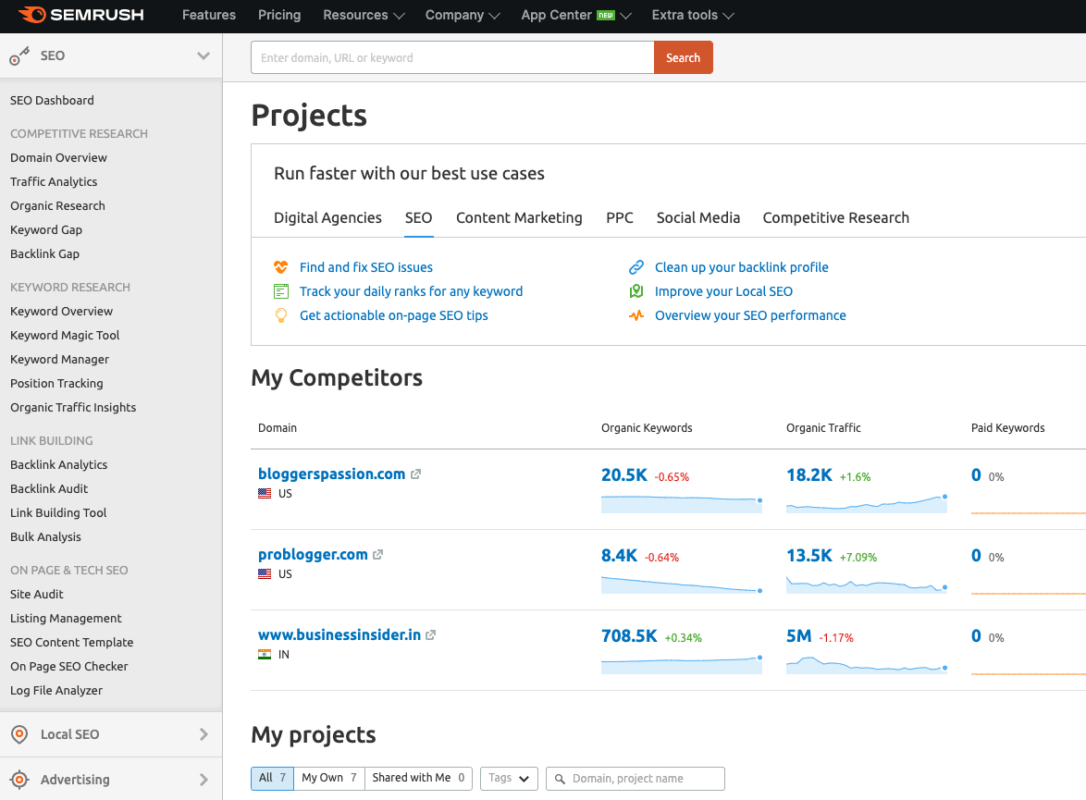Click the chain link icon beside backlink profile
Viewport: 1086px width, 800px height.
tap(636, 267)
